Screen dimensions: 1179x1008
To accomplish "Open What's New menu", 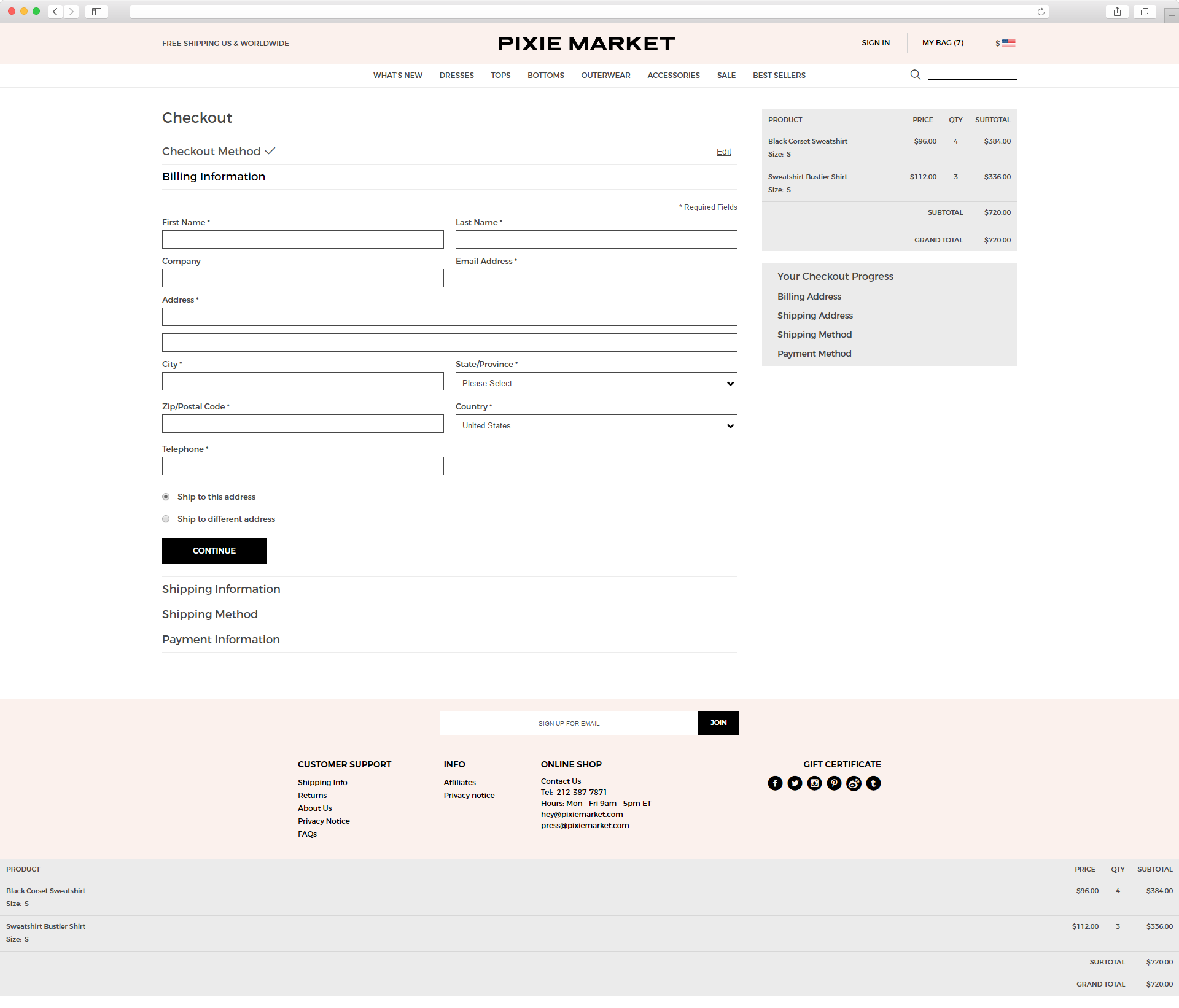I will click(398, 76).
